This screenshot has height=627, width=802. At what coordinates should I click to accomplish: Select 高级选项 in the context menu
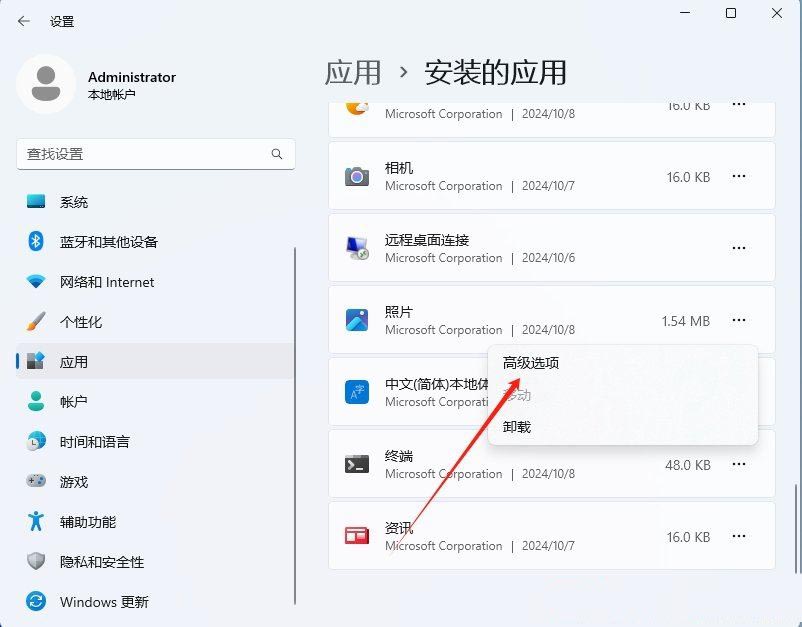(x=622, y=363)
